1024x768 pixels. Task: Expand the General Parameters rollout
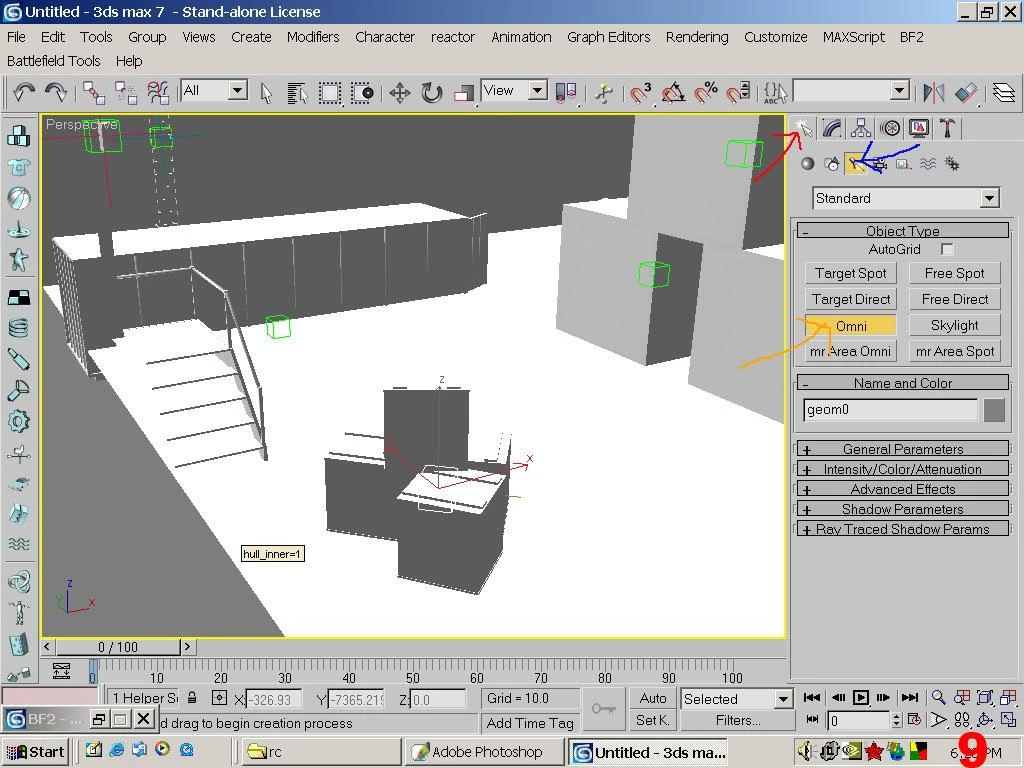tap(902, 449)
